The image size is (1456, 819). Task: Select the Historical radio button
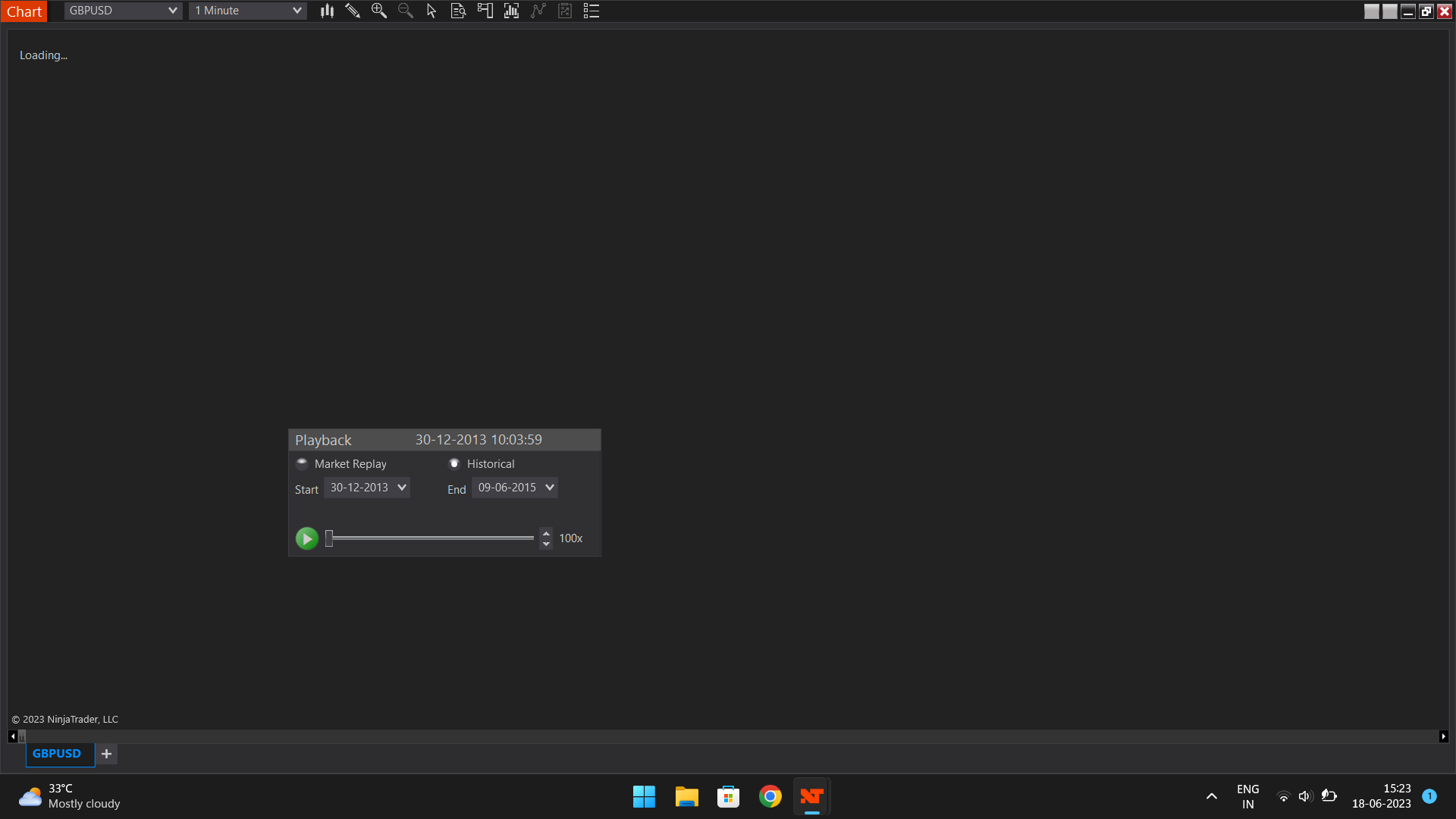point(454,463)
